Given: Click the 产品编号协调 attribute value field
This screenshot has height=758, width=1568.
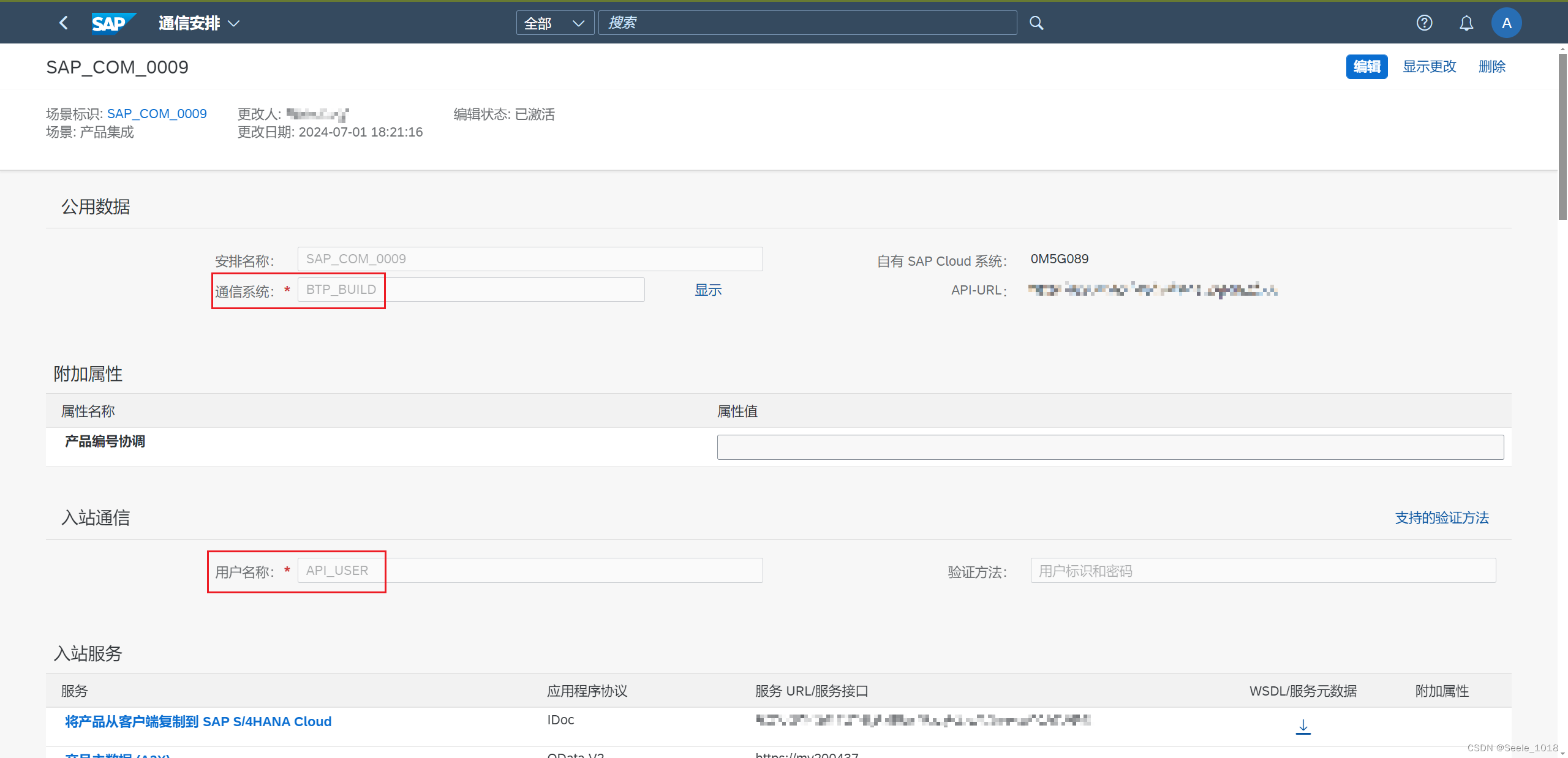Looking at the screenshot, I should (x=1110, y=447).
